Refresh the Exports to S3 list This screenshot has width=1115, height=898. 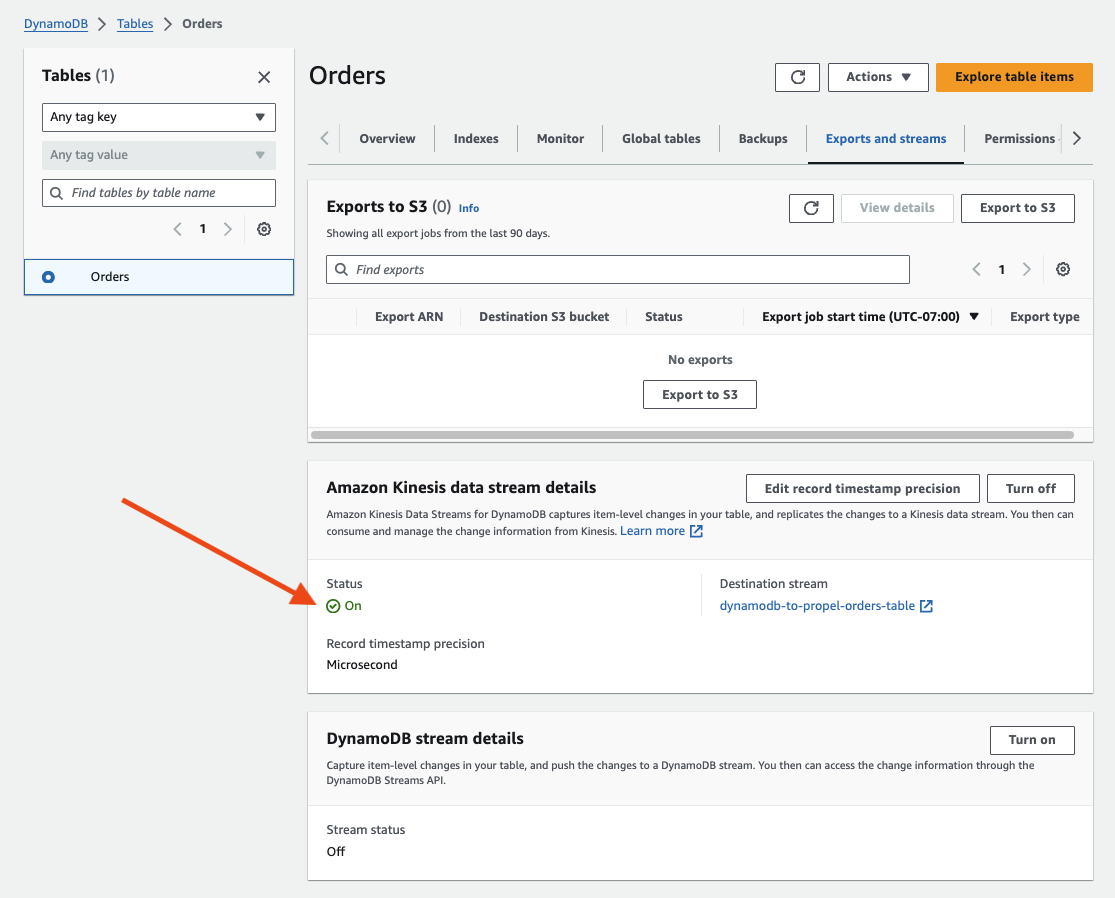click(x=811, y=208)
